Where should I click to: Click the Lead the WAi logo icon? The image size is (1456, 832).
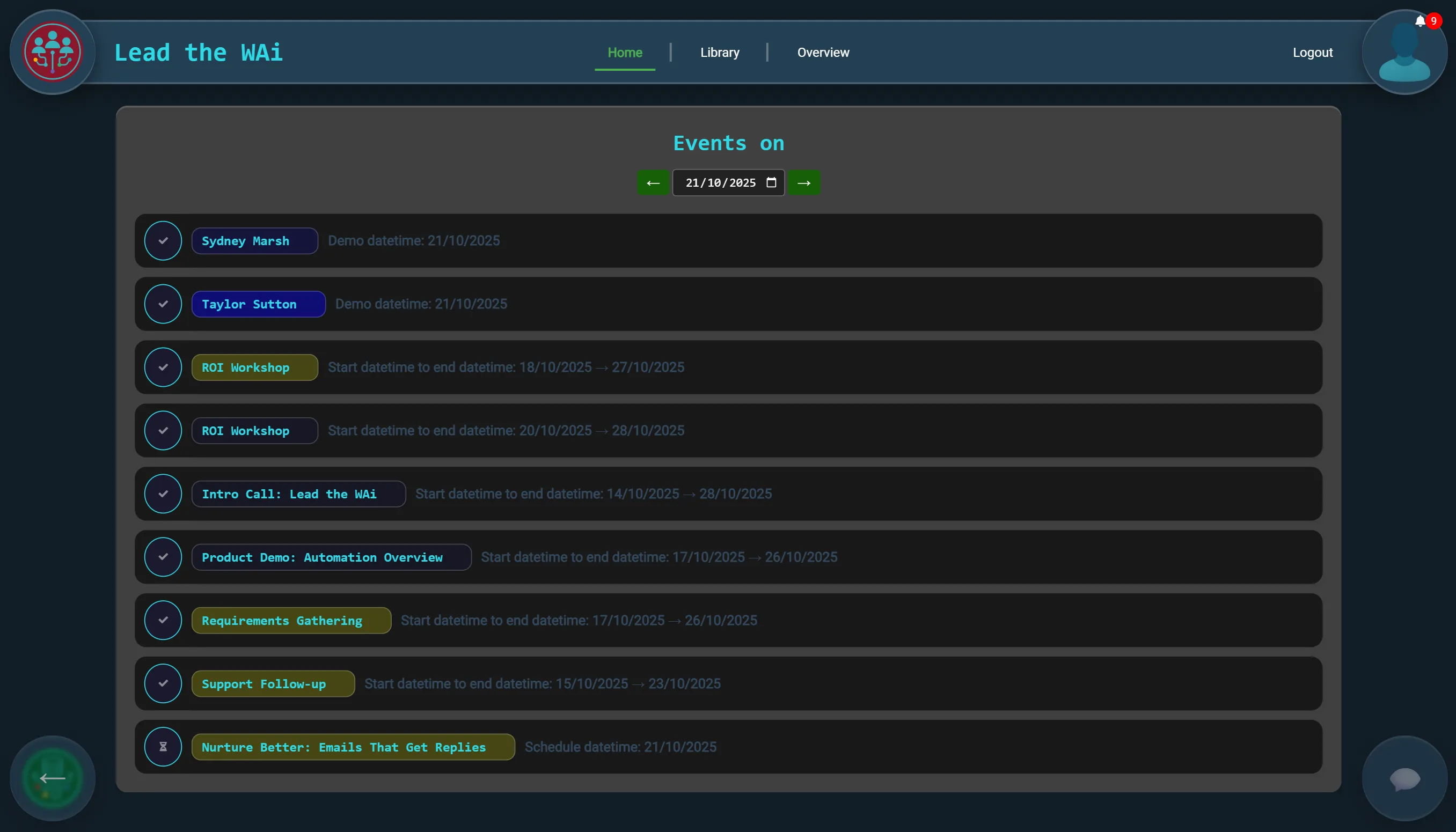click(53, 52)
